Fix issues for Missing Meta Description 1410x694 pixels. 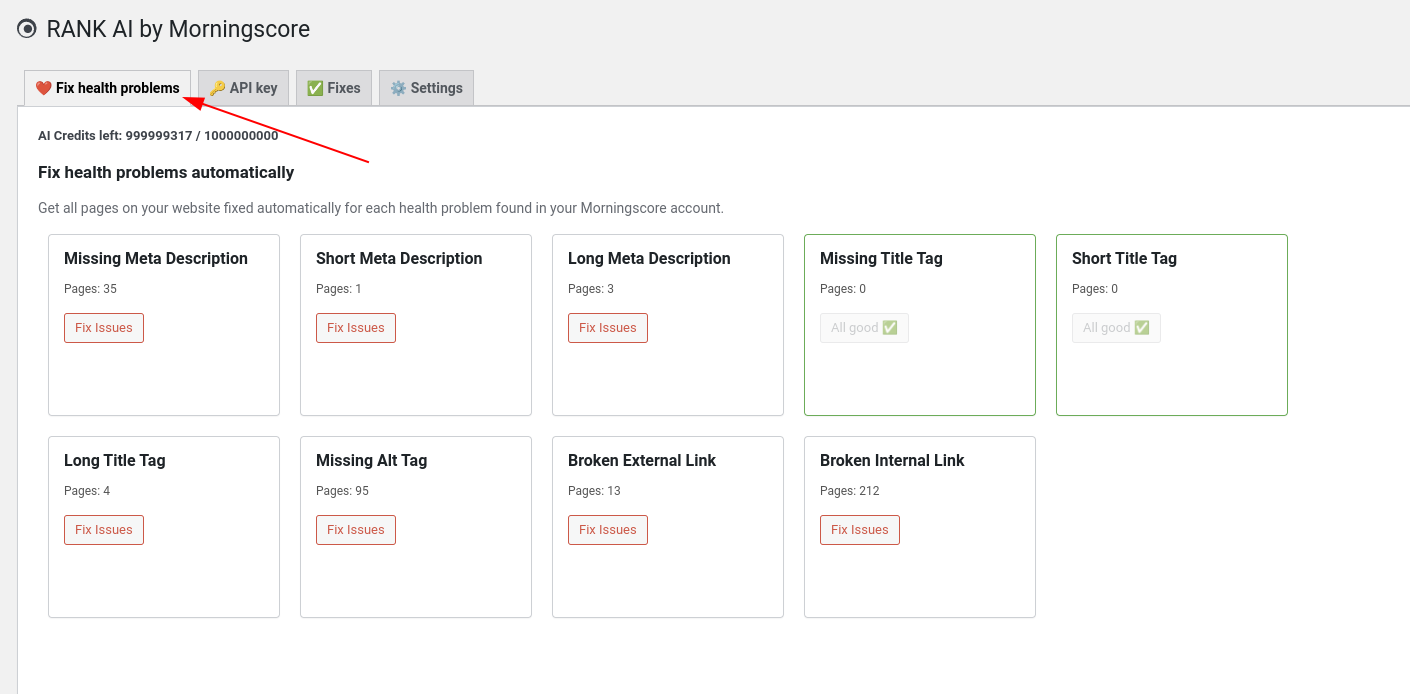(104, 328)
